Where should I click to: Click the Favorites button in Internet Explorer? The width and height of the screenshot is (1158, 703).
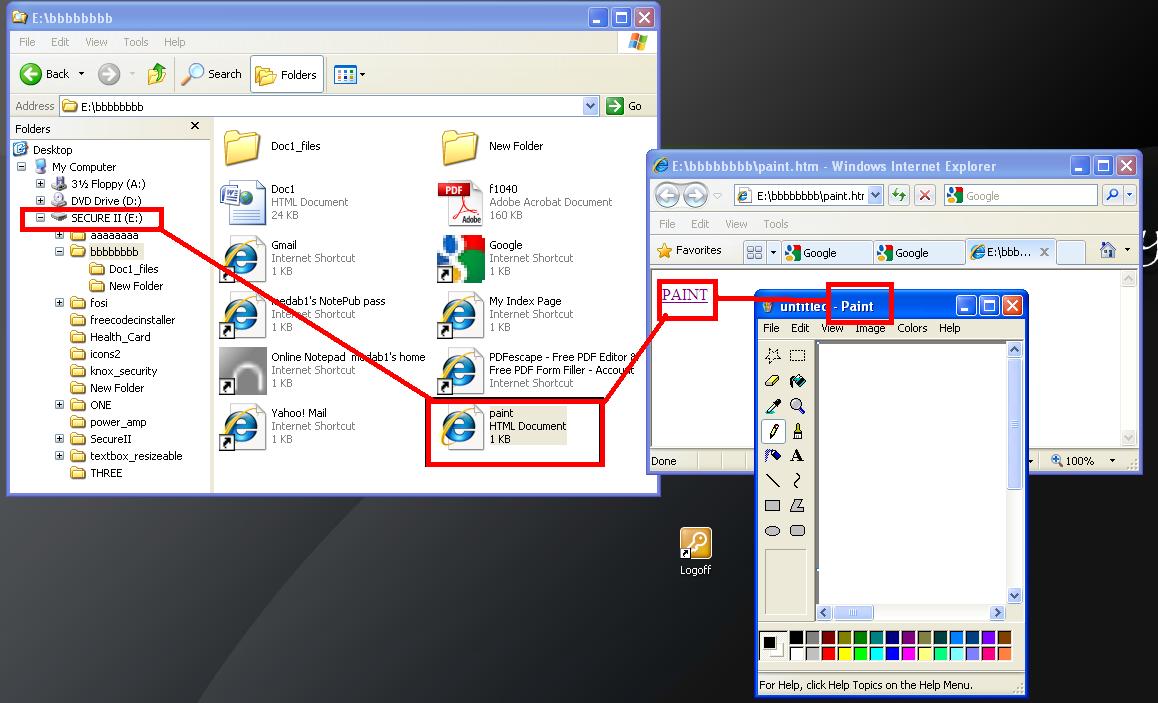click(x=689, y=250)
